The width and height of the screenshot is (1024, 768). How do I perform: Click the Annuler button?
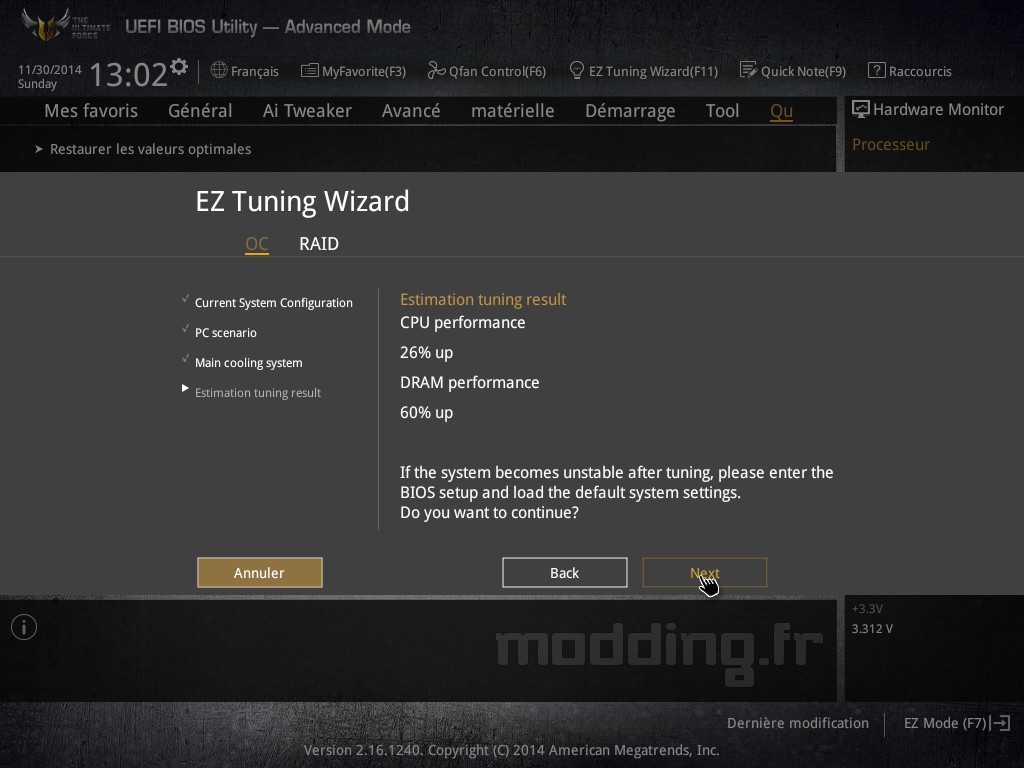coord(259,573)
